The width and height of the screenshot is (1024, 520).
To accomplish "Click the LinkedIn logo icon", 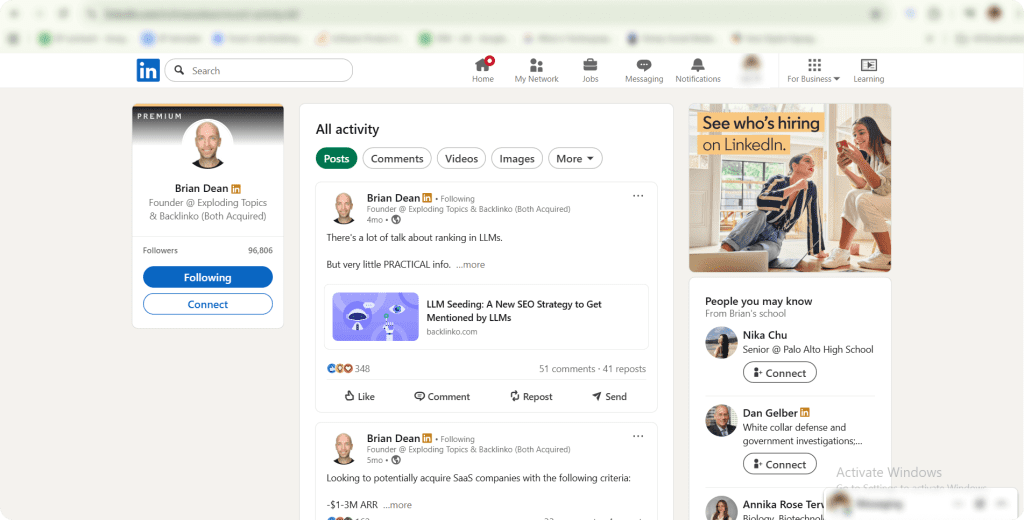I will coord(148,71).
